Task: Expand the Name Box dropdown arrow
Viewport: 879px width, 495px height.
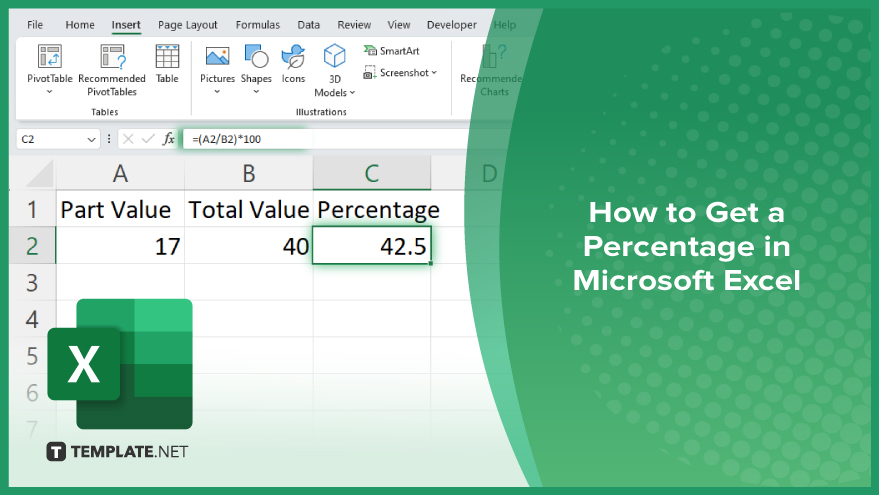Action: (91, 140)
